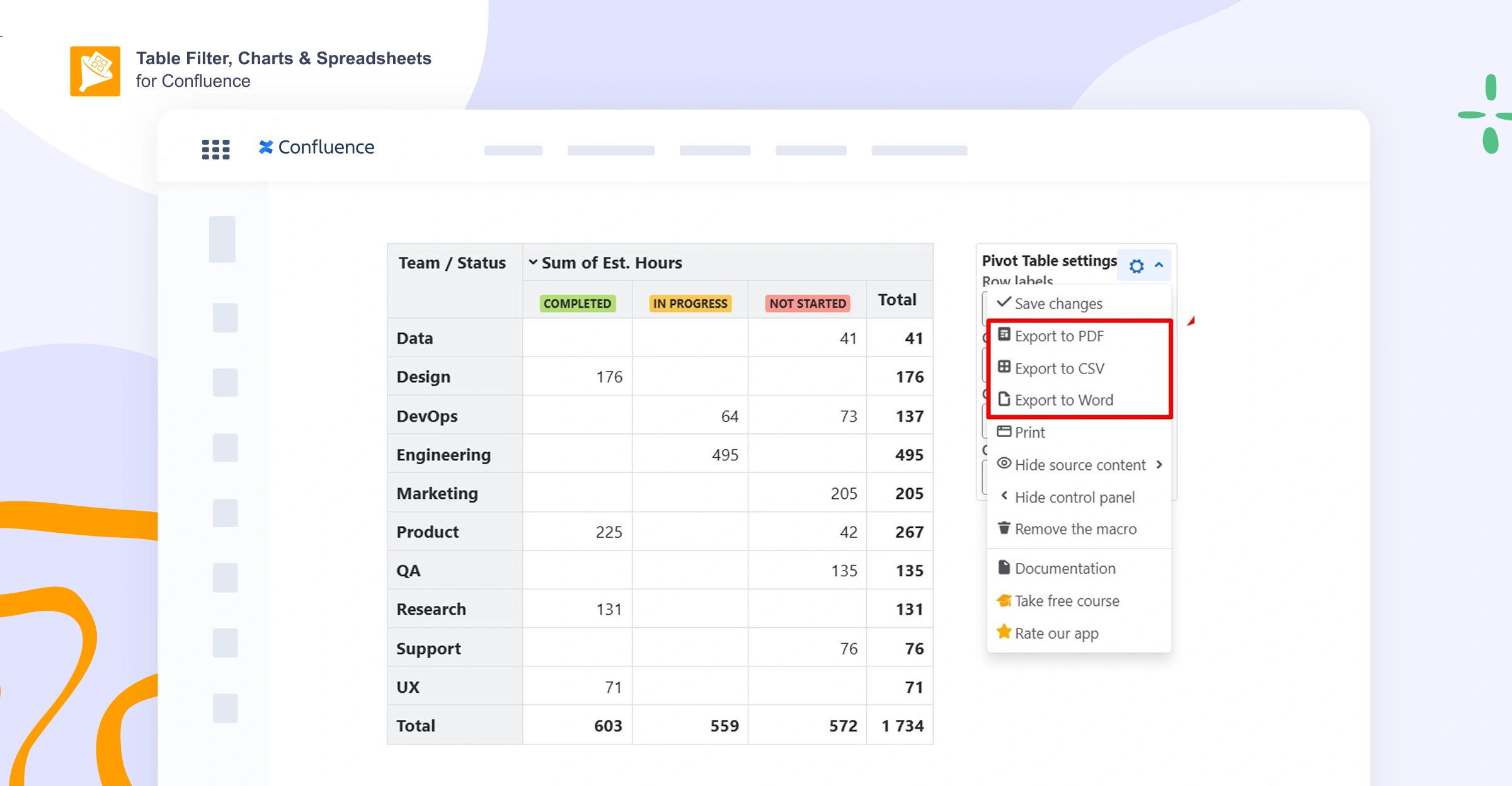Viewport: 1512px width, 786px height.
Task: Choose Export to Word from the menu
Action: pyautogui.click(x=1064, y=399)
